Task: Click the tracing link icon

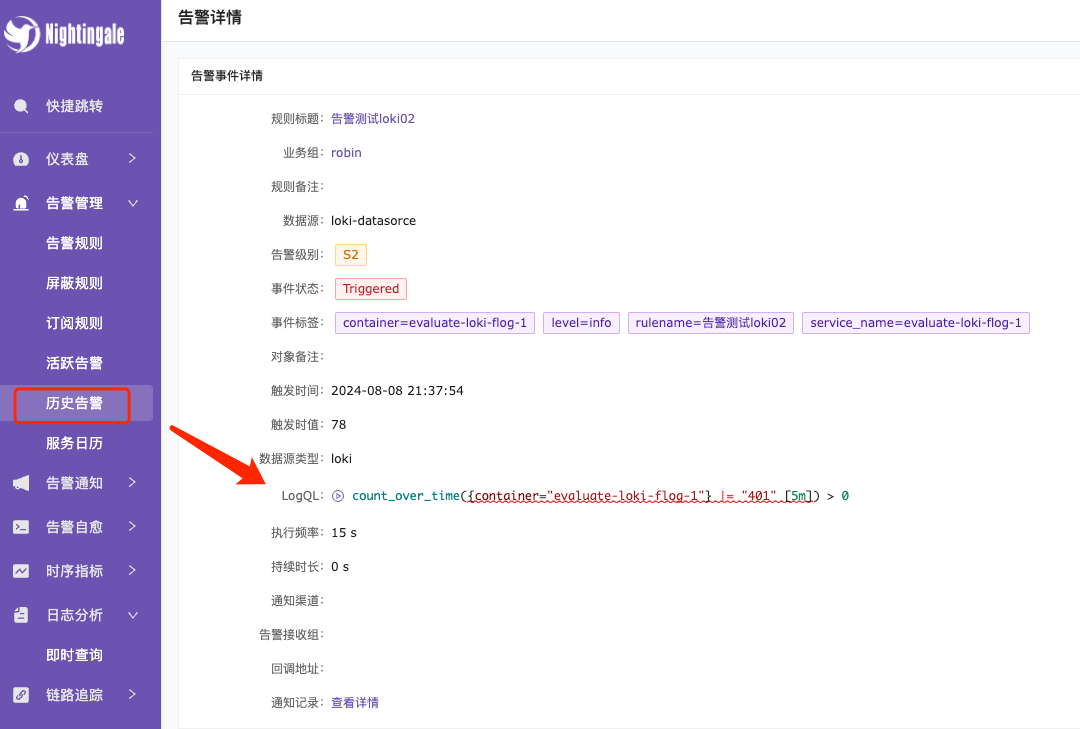Action: (x=21, y=695)
